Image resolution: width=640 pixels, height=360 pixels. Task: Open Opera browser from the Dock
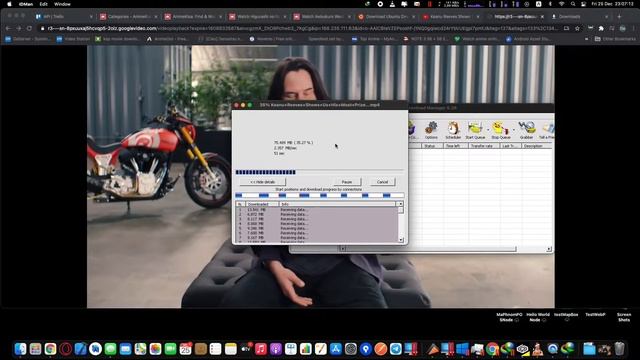65,349
